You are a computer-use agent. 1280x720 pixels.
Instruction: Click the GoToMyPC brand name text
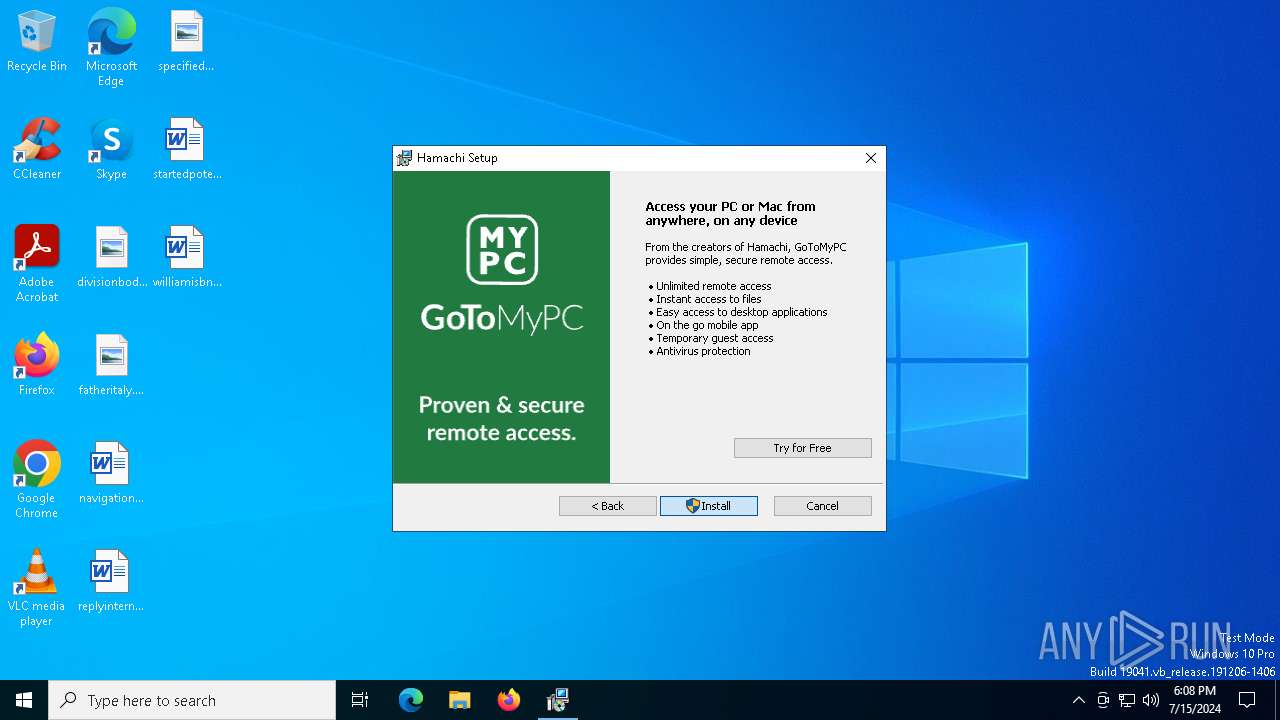[502, 318]
